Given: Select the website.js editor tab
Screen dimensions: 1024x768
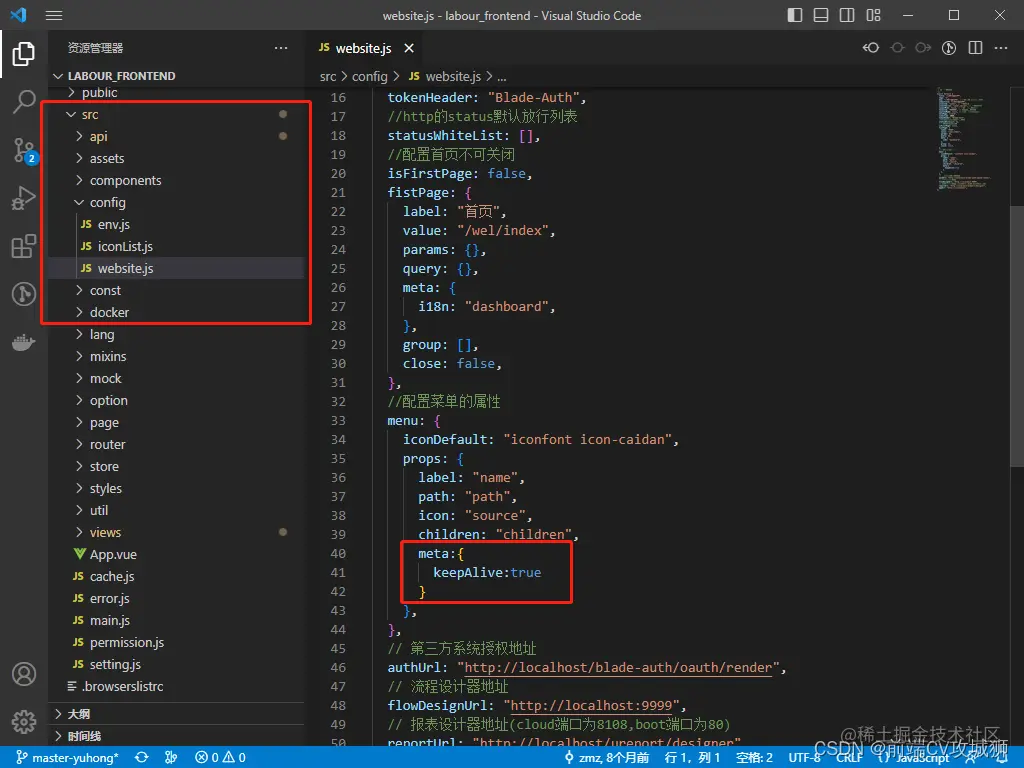Looking at the screenshot, I should tap(364, 48).
